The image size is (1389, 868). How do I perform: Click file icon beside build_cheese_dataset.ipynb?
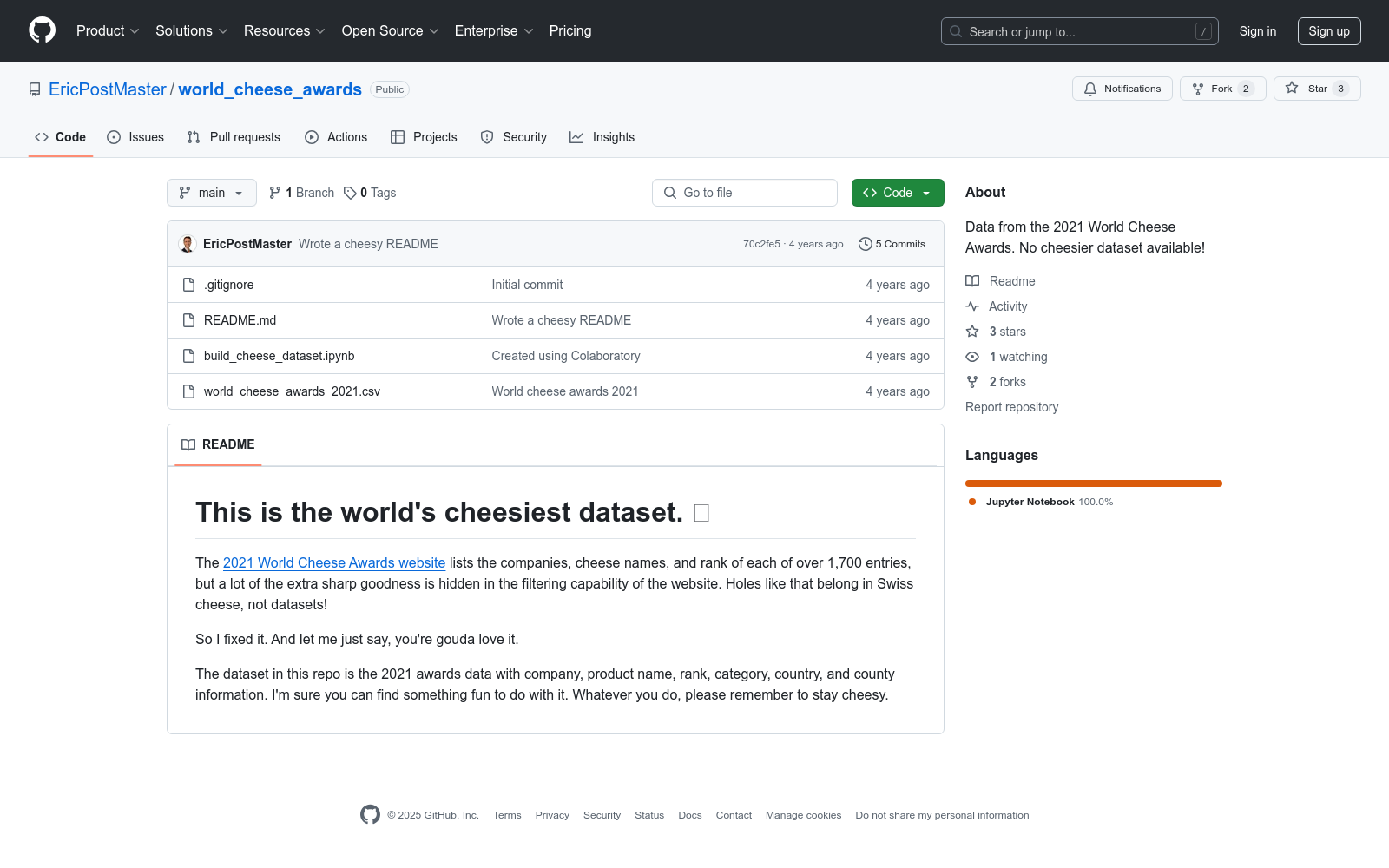[x=188, y=356]
